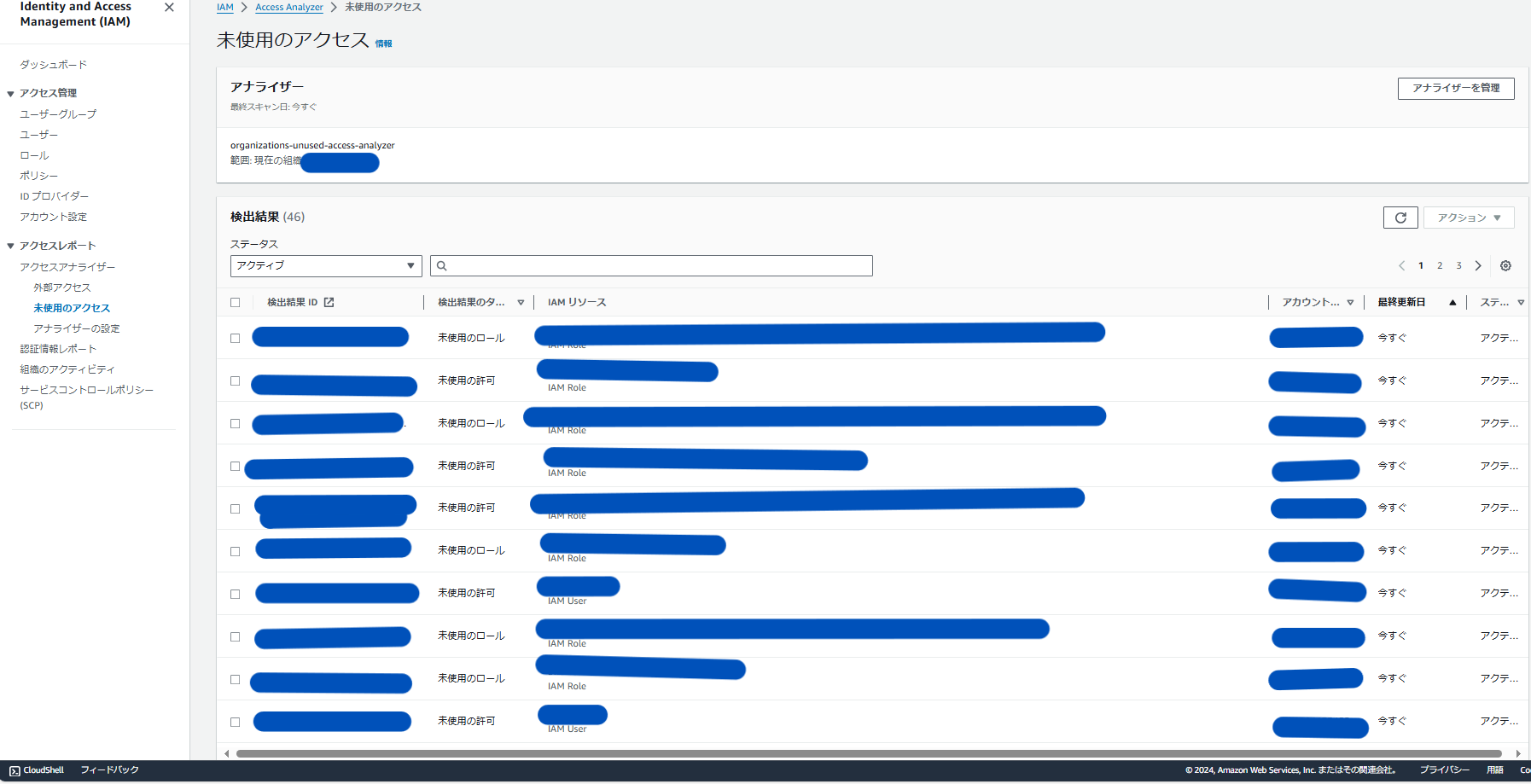Go to findings page 2
Image resolution: width=1531 pixels, height=784 pixels.
[1440, 265]
